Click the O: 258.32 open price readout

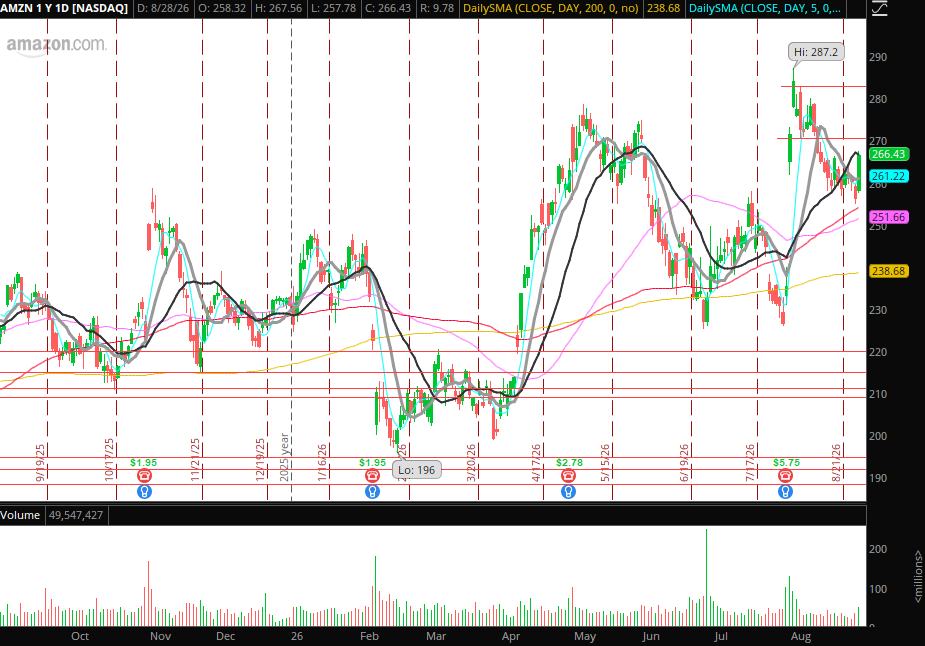tap(222, 8)
